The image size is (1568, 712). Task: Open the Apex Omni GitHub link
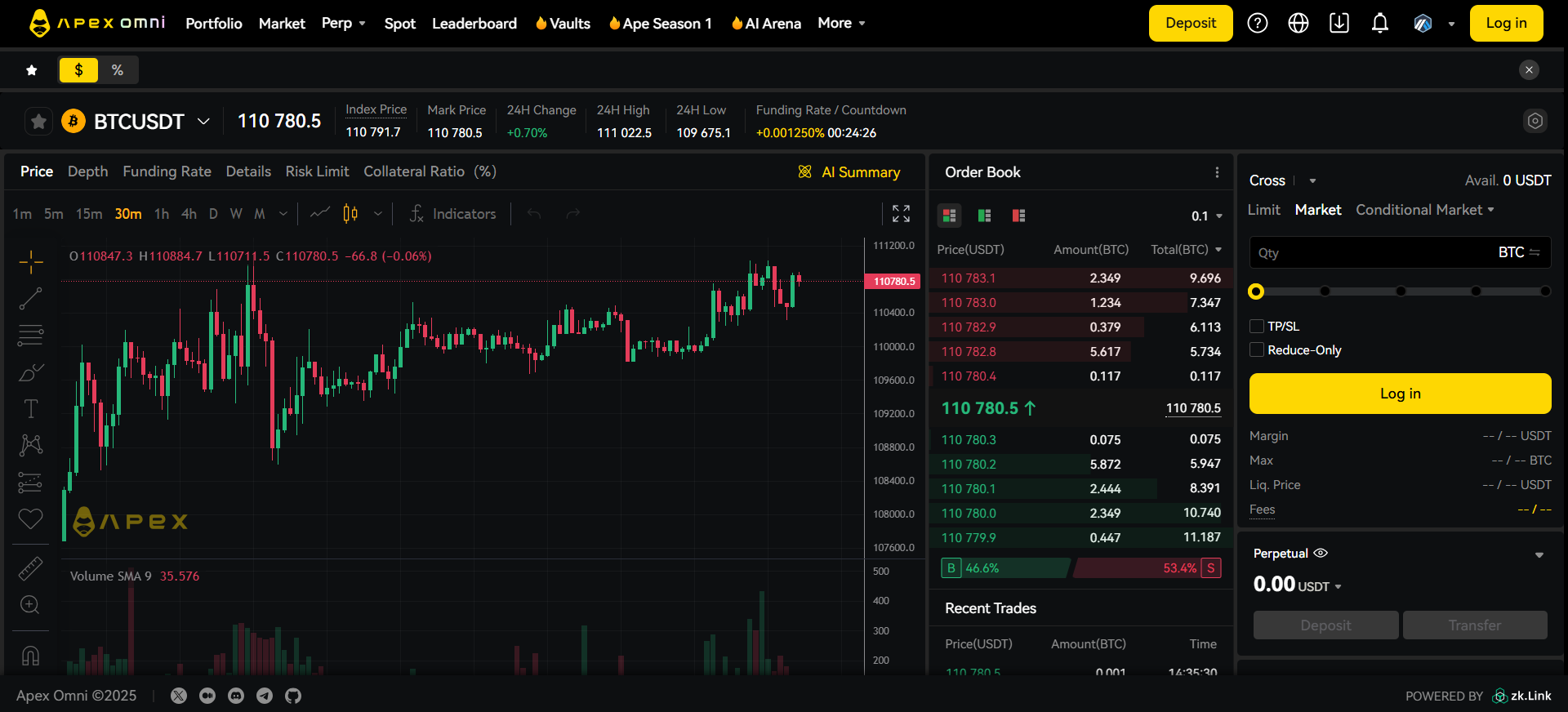point(293,696)
